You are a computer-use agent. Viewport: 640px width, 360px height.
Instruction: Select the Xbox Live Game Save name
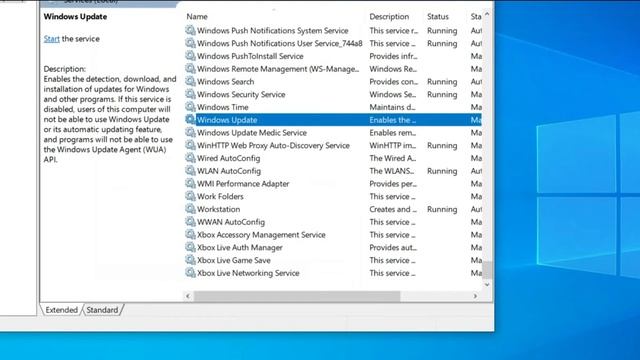pyautogui.click(x=233, y=260)
